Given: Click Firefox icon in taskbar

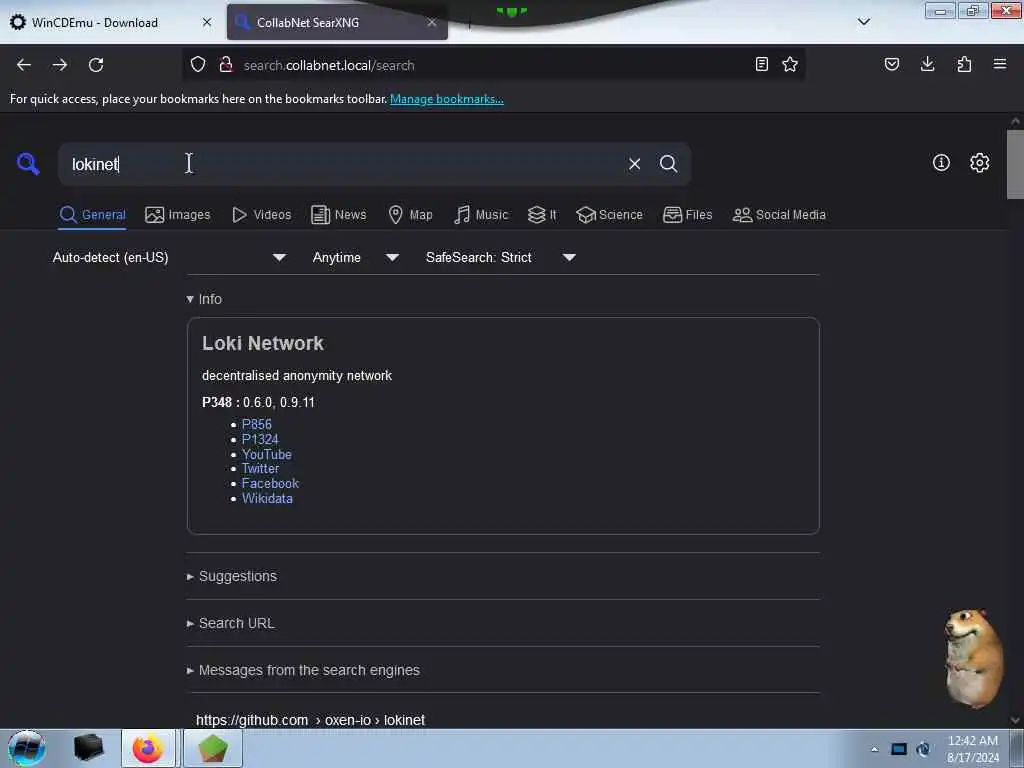Looking at the screenshot, I should point(148,748).
